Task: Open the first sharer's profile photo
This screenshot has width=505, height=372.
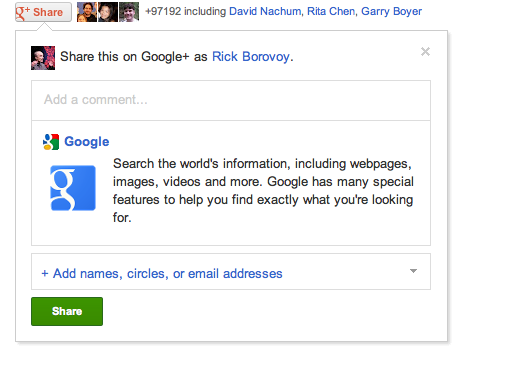Action: (87, 12)
